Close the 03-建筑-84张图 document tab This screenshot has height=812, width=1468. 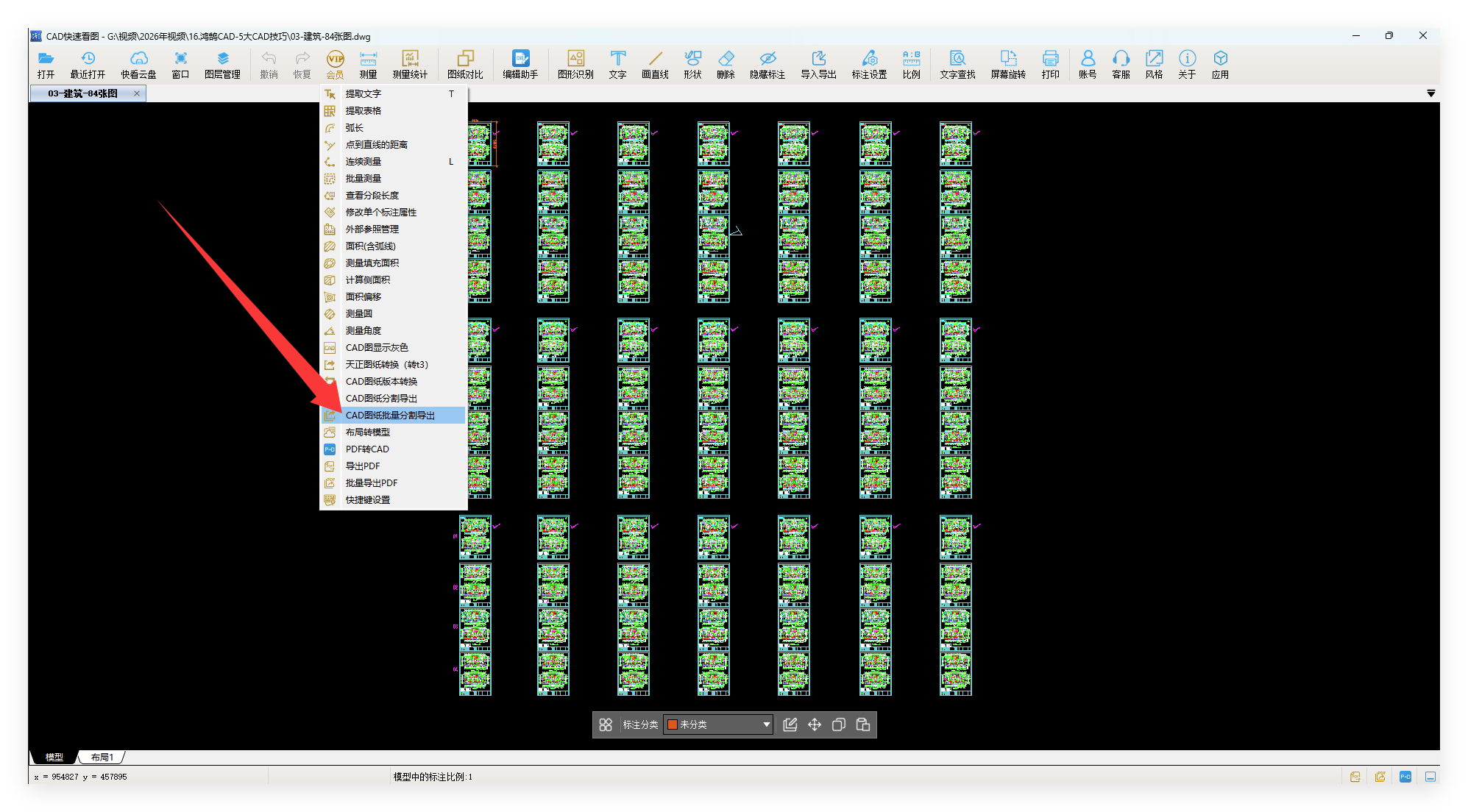137,93
